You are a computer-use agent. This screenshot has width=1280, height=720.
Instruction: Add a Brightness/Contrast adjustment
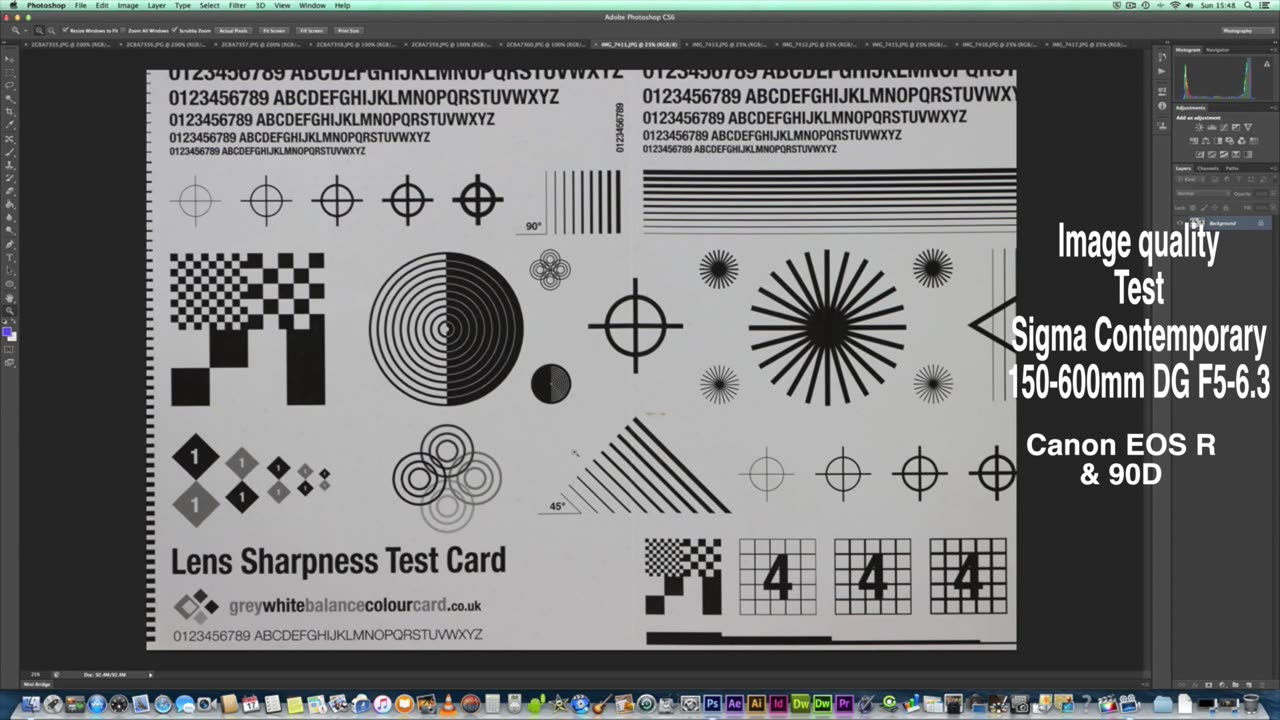(x=1198, y=128)
